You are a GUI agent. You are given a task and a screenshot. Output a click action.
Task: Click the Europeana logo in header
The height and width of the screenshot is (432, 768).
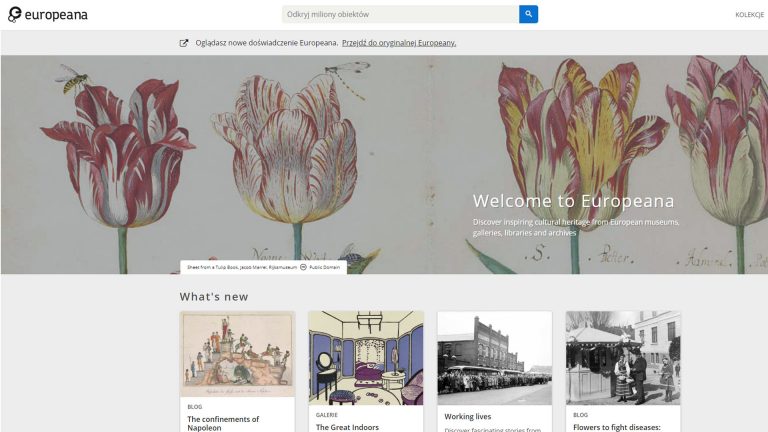tap(48, 14)
